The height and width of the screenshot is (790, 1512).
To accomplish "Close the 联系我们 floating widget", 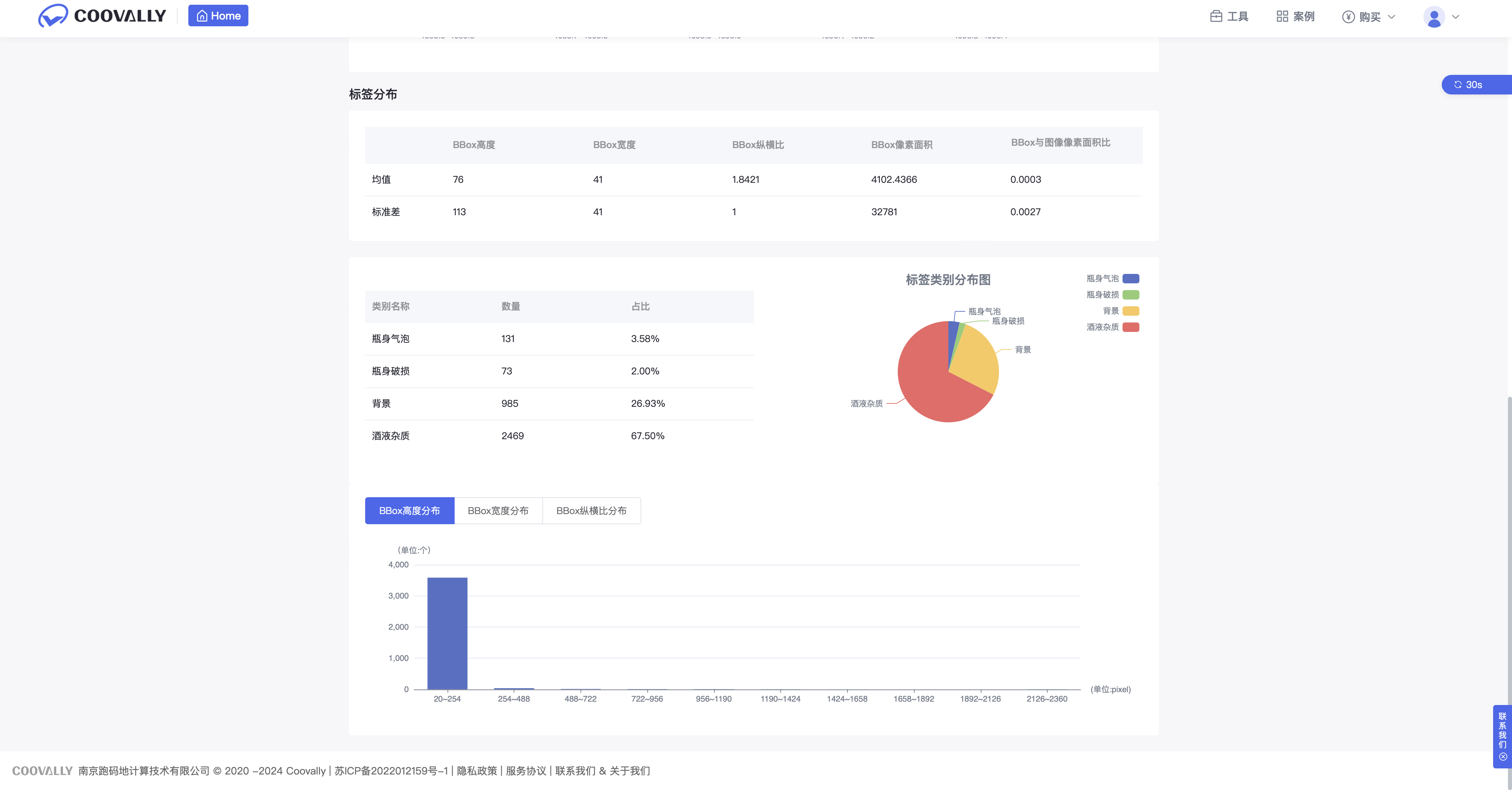I will click(x=1503, y=757).
